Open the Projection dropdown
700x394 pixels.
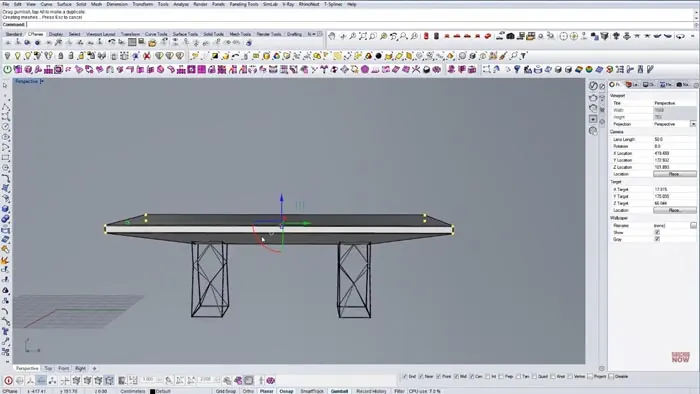click(x=693, y=124)
